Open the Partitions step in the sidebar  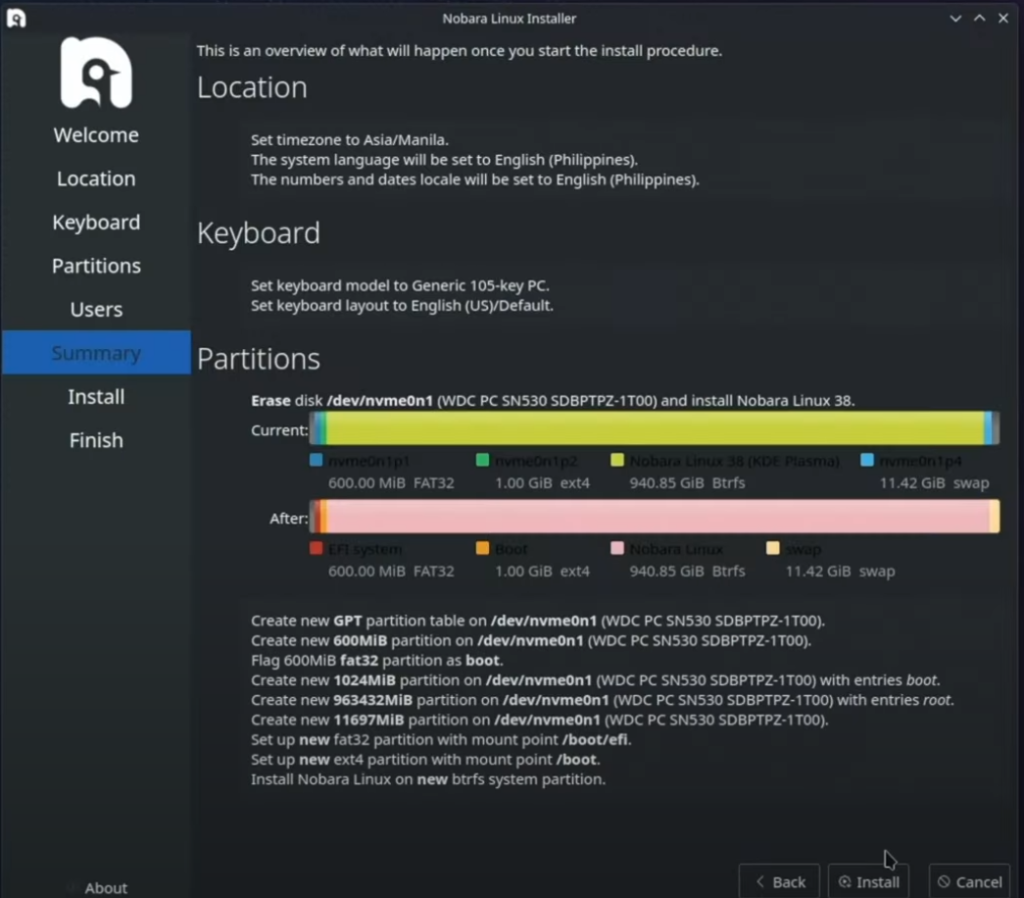(x=95, y=265)
